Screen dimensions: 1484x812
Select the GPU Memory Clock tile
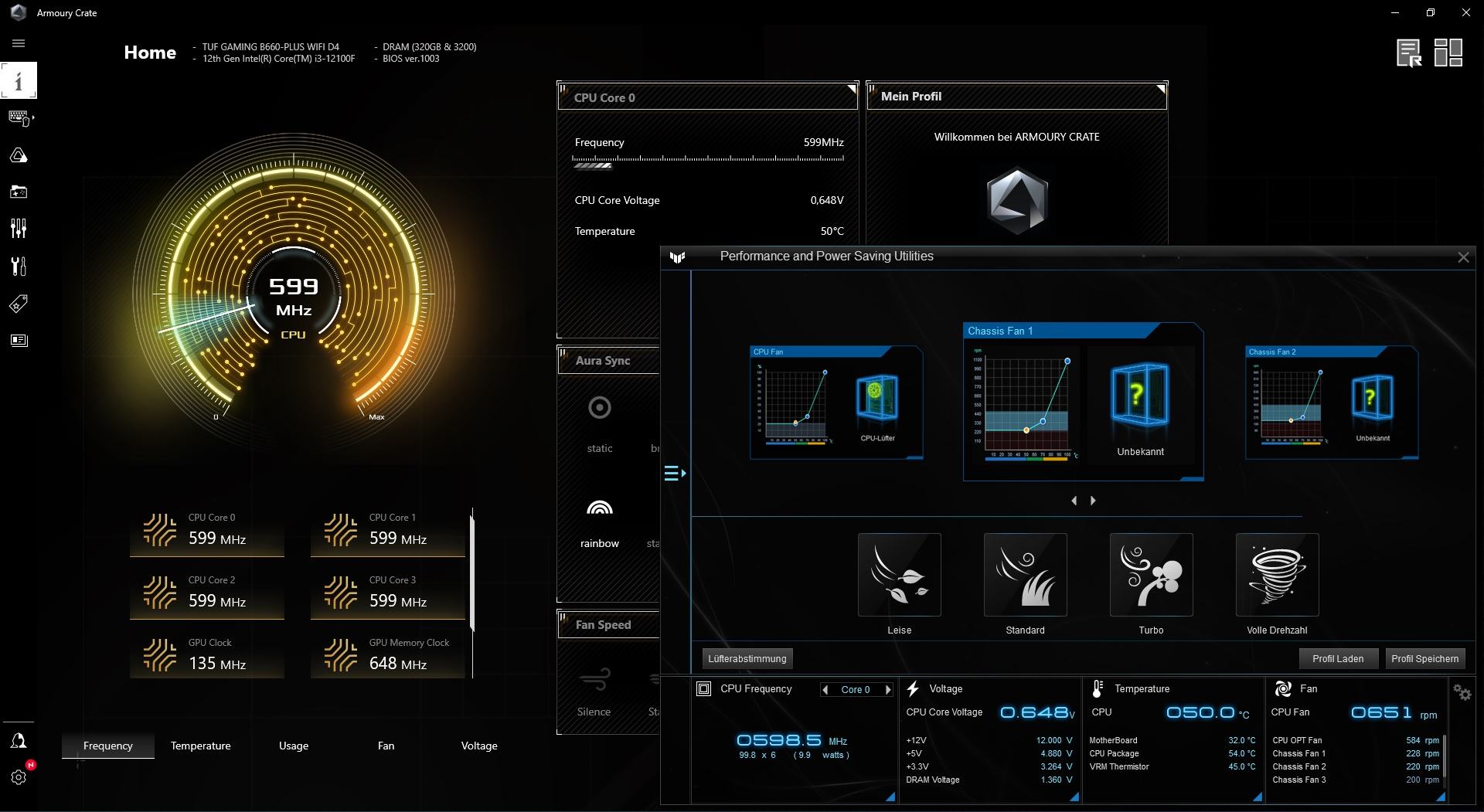[x=388, y=656]
